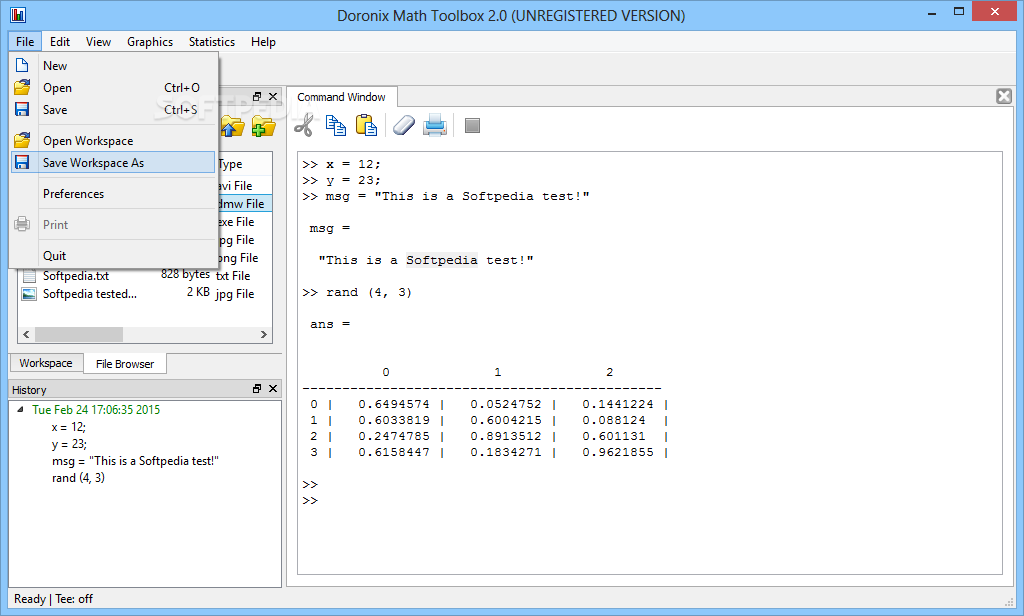Undock the History panel
Viewport: 1024px width, 616px height.
pyautogui.click(x=257, y=388)
